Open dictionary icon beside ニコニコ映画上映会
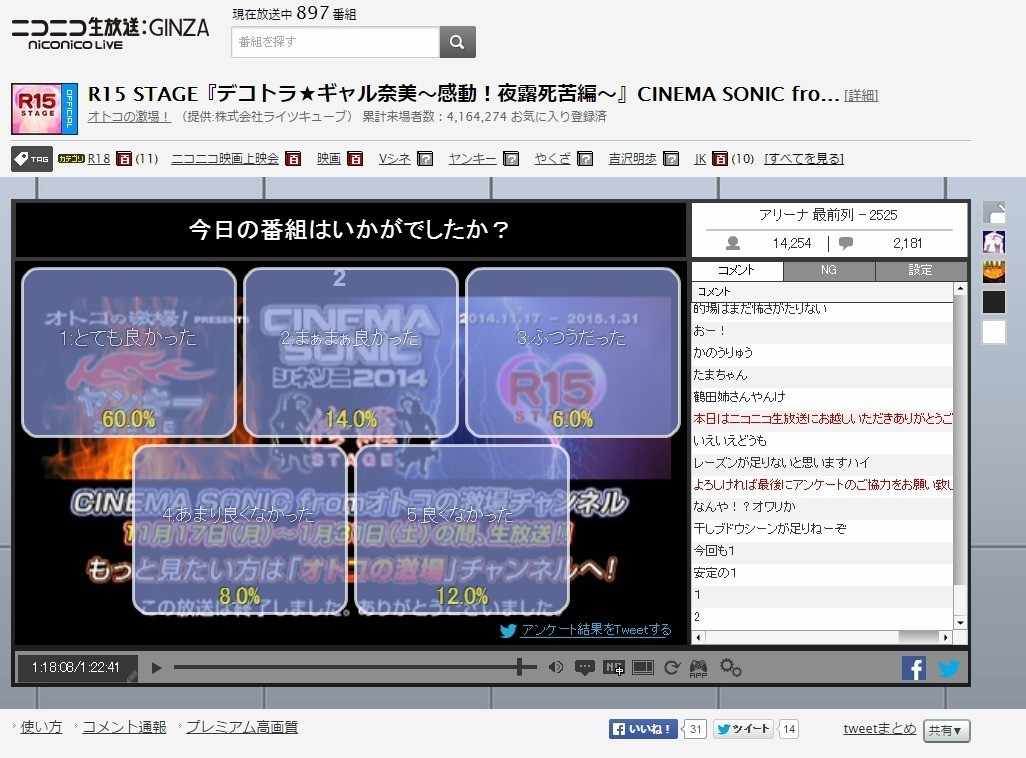Screen dimensions: 1026x758 [x=293, y=158]
